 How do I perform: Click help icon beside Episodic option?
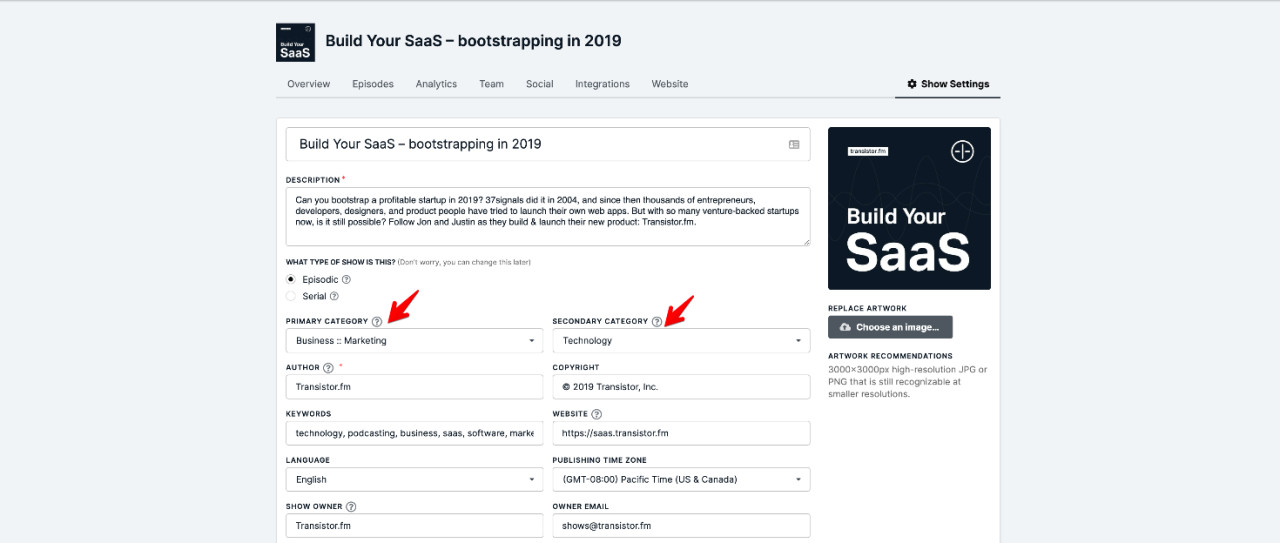click(x=347, y=280)
